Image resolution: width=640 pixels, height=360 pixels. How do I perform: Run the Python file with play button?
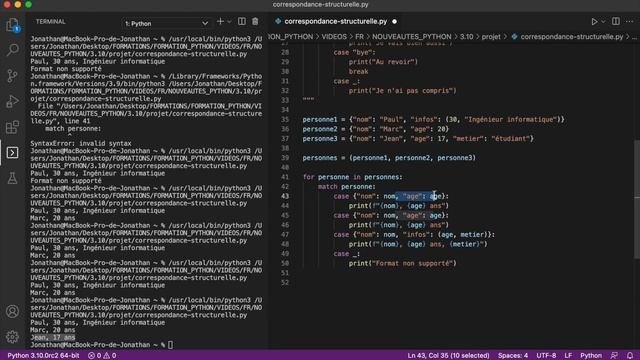click(x=594, y=22)
